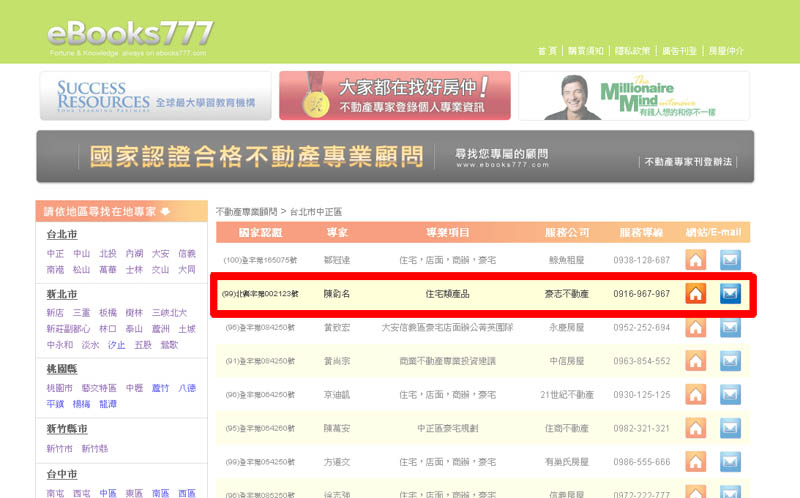800x498 pixels.
Task: Click email icon for 0938-128-687 row
Action: pyautogui.click(x=730, y=260)
